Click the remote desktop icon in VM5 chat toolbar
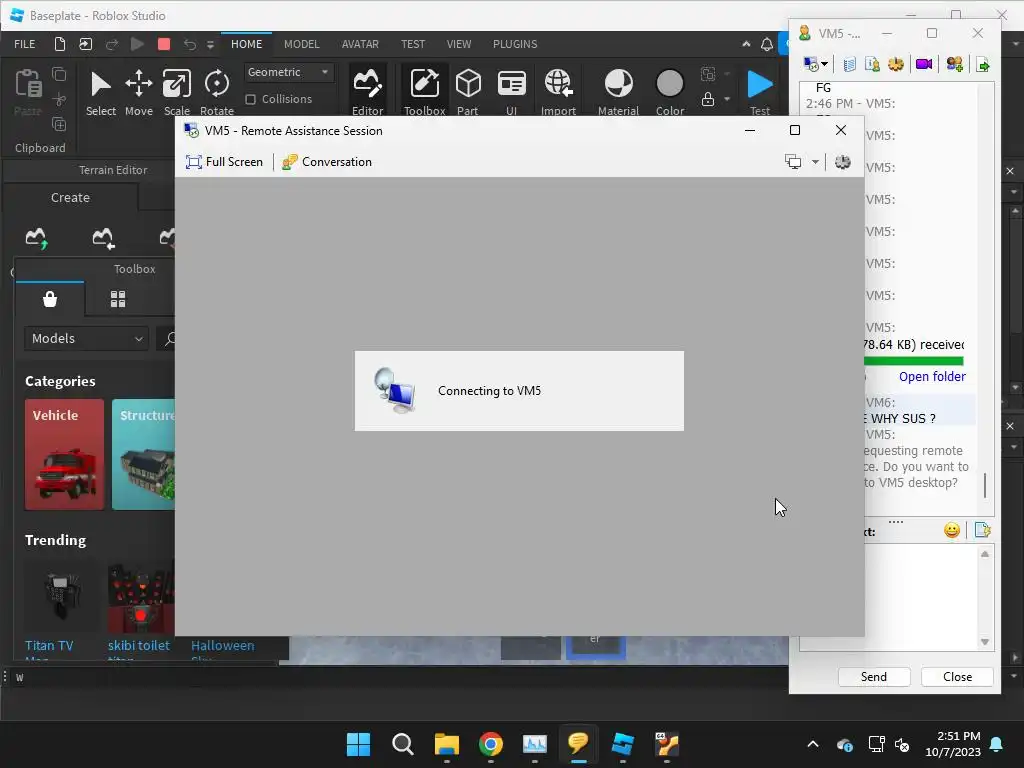The image size is (1024, 768). [x=810, y=64]
